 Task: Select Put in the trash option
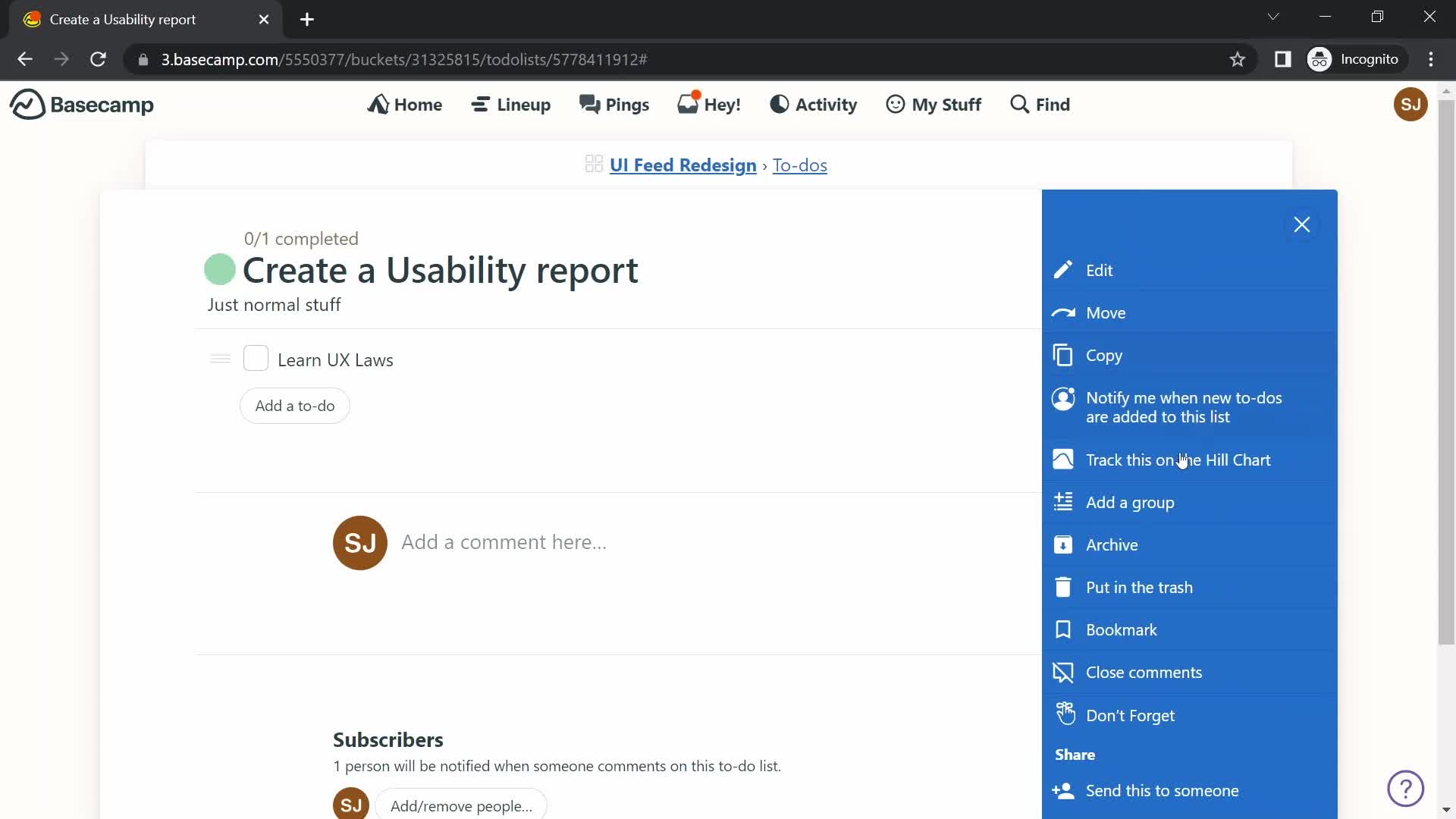coord(1140,587)
